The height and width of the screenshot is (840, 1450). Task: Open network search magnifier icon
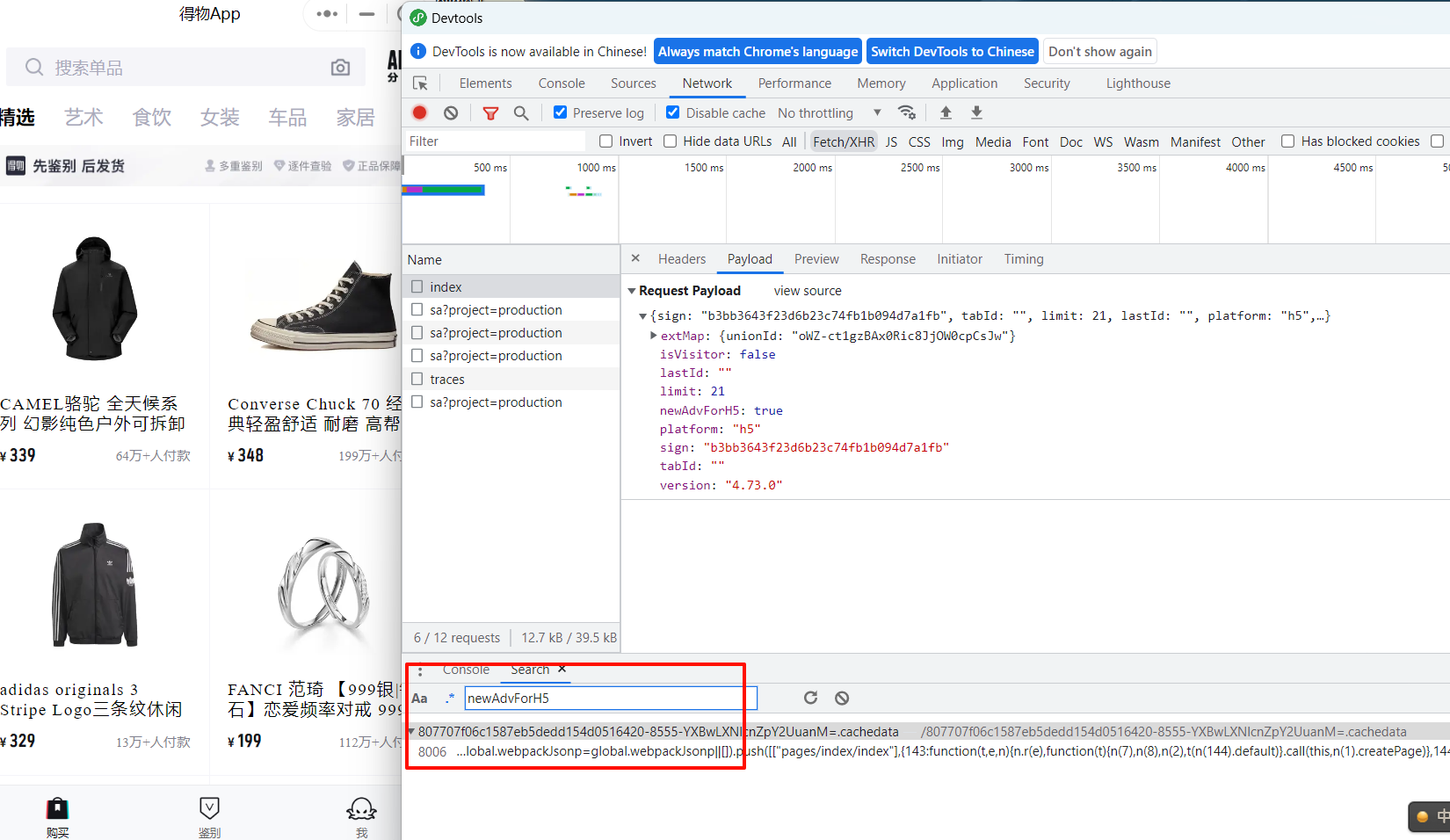pyautogui.click(x=521, y=112)
